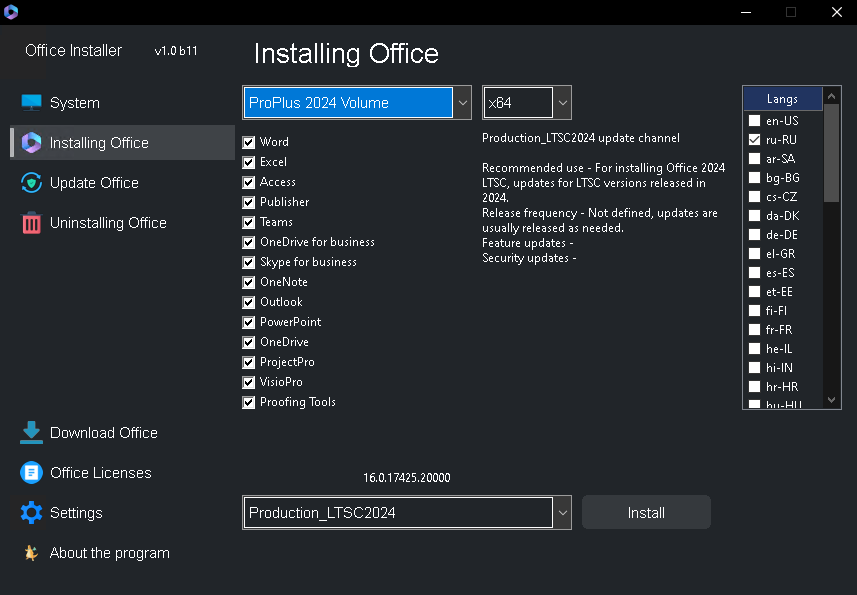Screen dimensions: 857x595
Task: Uncheck the Outlook component
Action: [249, 302]
